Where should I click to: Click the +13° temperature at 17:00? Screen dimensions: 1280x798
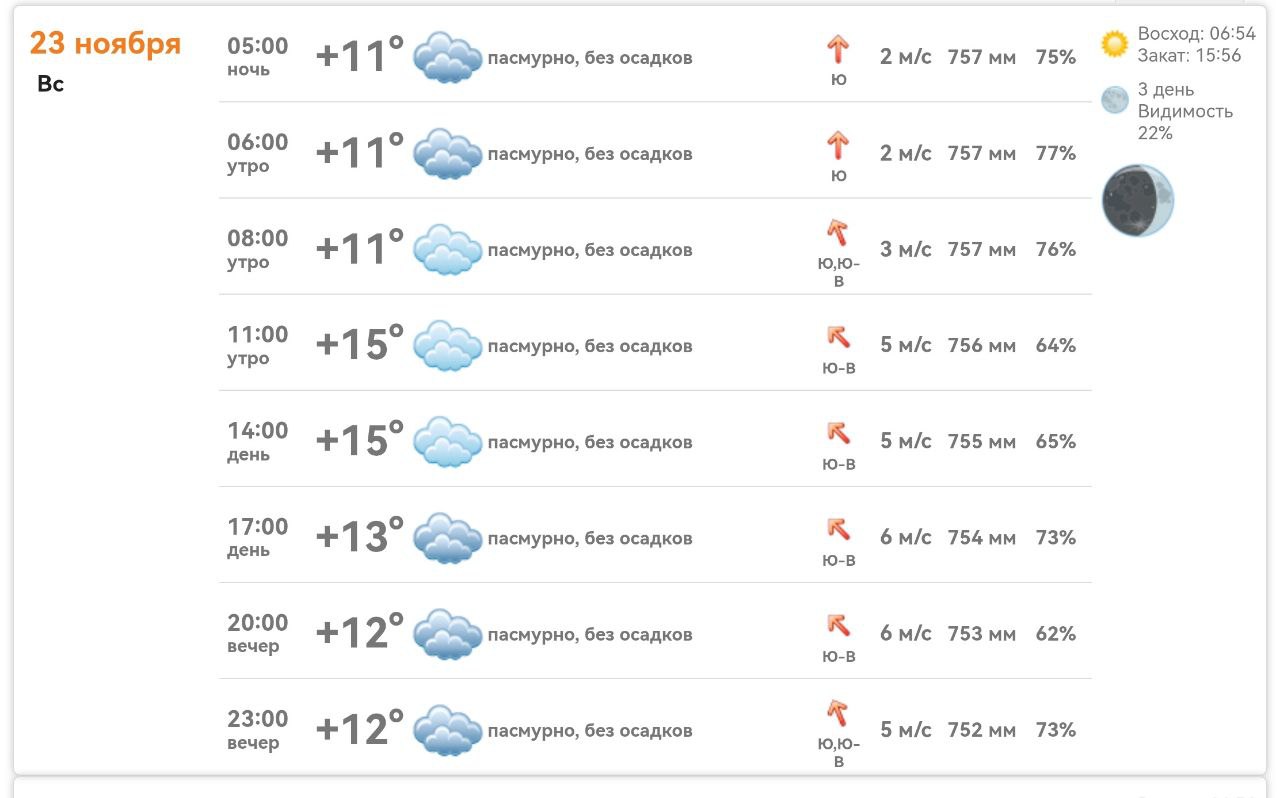click(x=359, y=536)
